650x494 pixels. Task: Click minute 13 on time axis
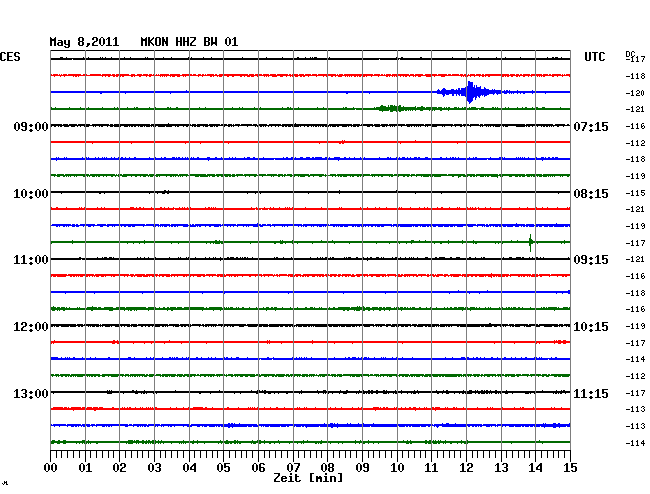tap(501, 468)
